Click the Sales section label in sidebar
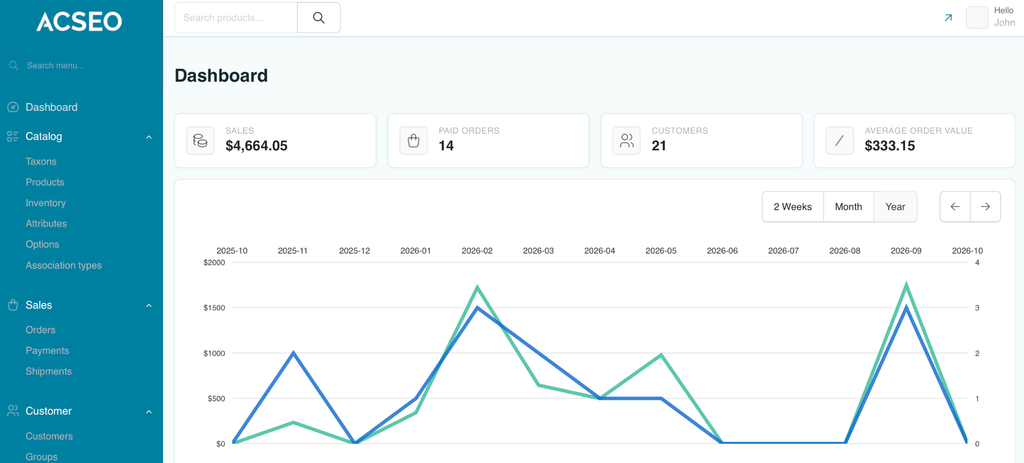This screenshot has width=1024, height=463. coord(39,305)
